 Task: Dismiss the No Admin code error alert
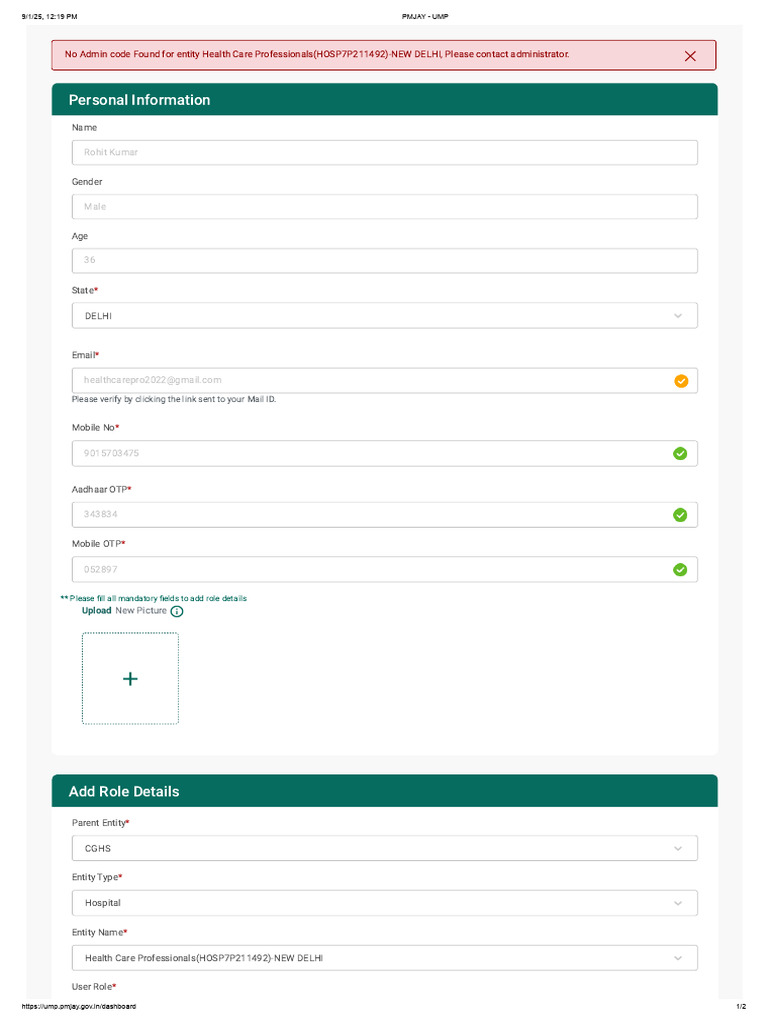pos(690,56)
